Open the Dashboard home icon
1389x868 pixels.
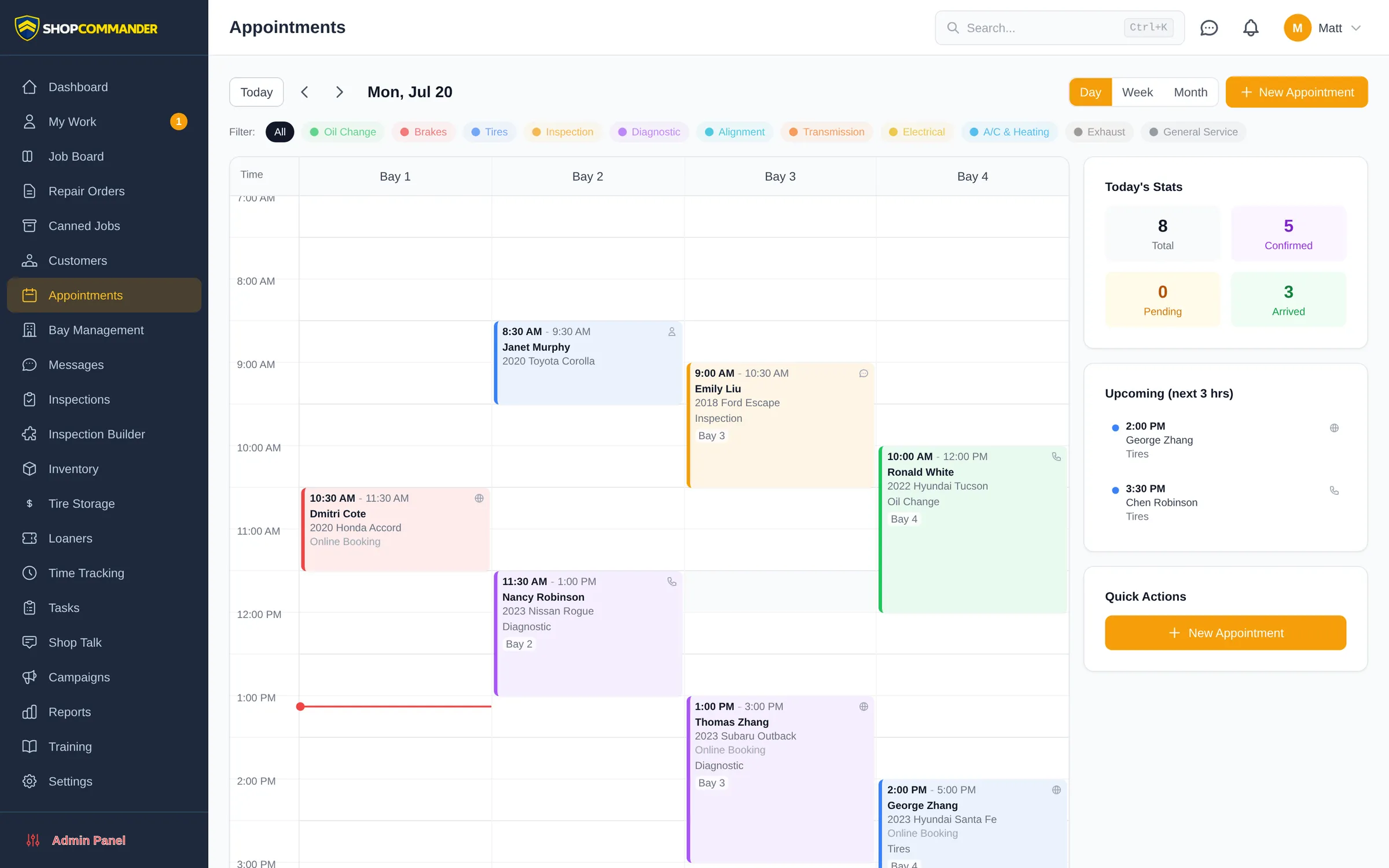coord(29,87)
